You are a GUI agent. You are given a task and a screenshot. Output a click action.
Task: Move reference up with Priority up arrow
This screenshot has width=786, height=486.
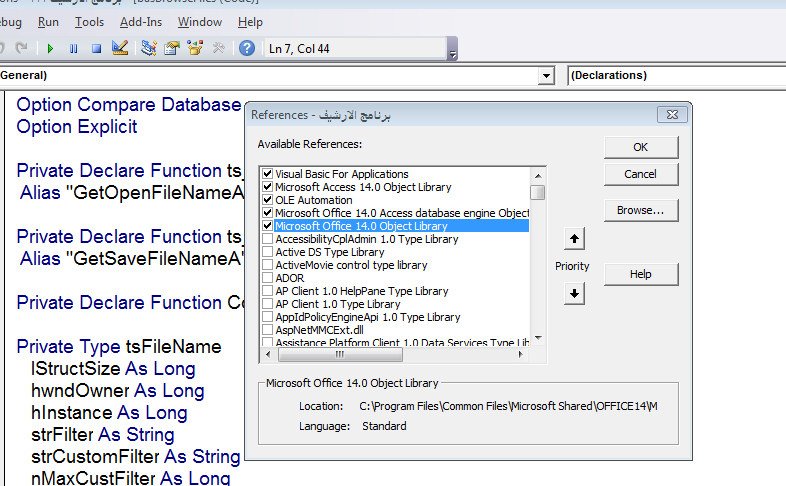574,240
